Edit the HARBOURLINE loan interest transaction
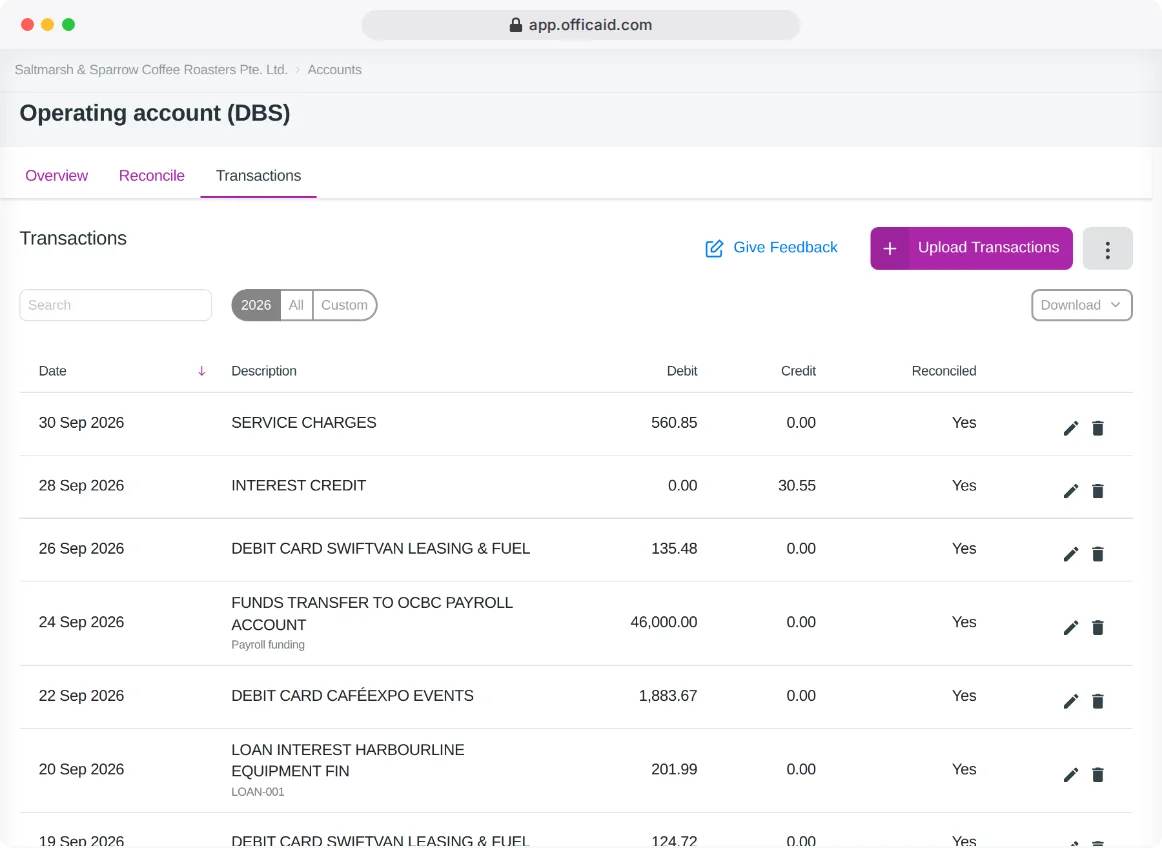The image size is (1162, 848). [x=1071, y=775]
